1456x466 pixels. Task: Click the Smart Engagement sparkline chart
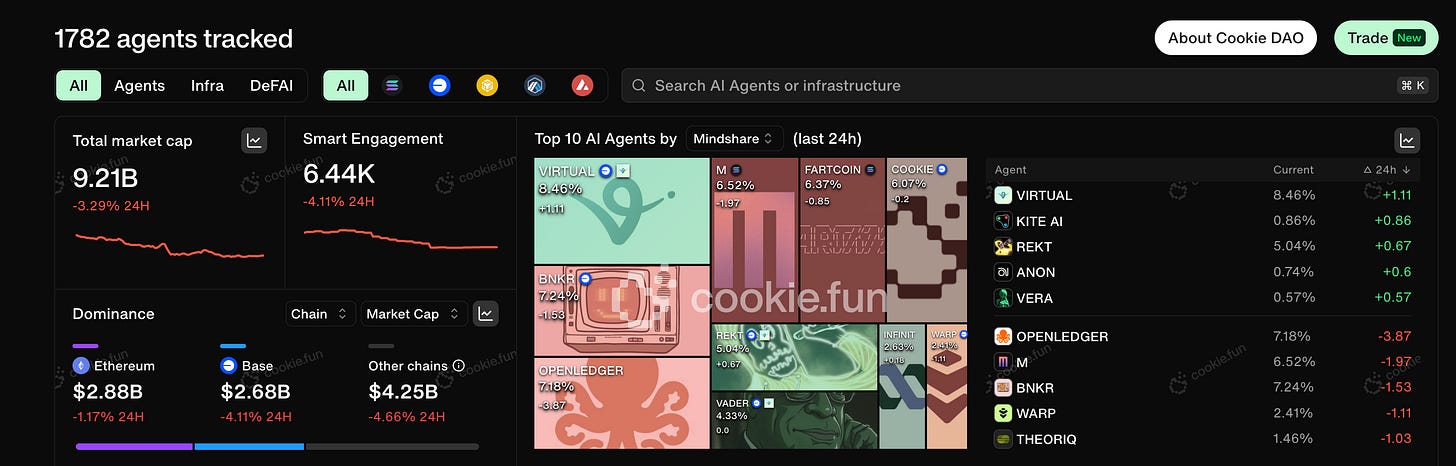point(400,238)
